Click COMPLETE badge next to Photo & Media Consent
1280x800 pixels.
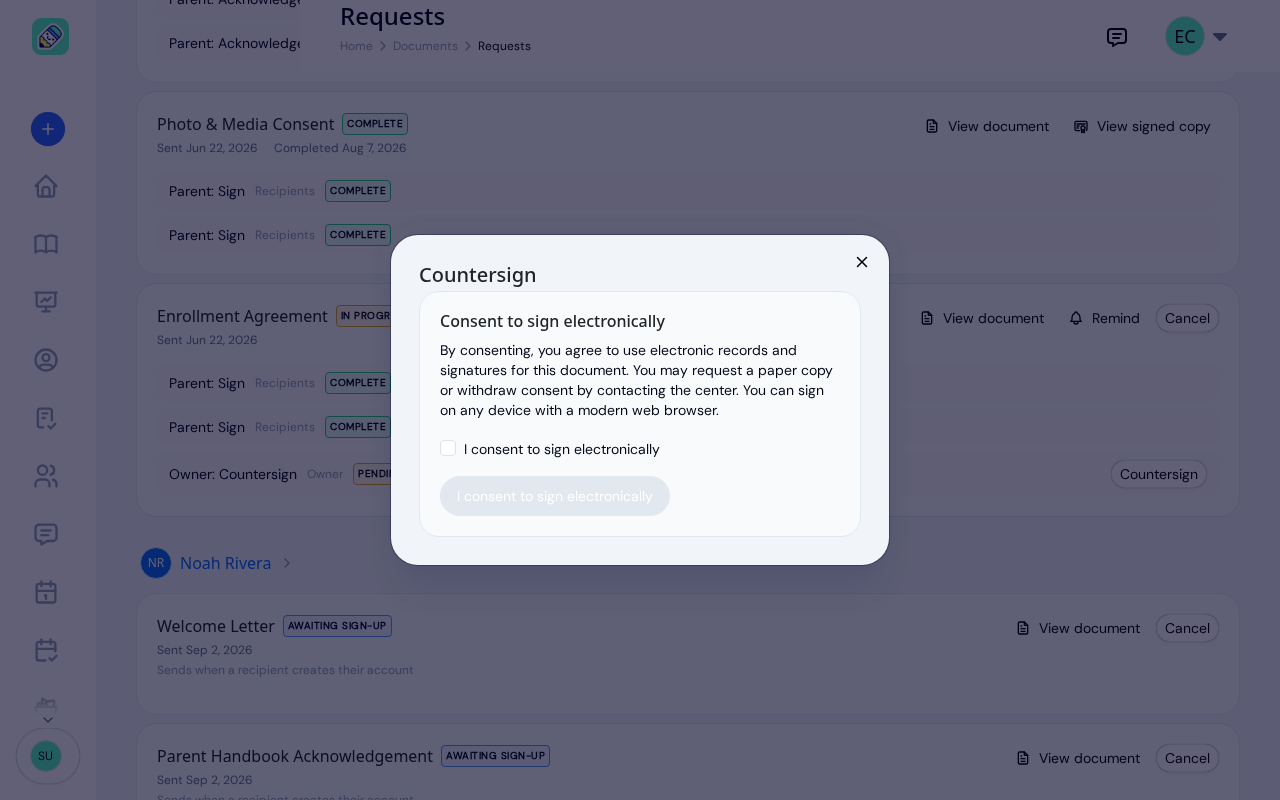coord(375,124)
